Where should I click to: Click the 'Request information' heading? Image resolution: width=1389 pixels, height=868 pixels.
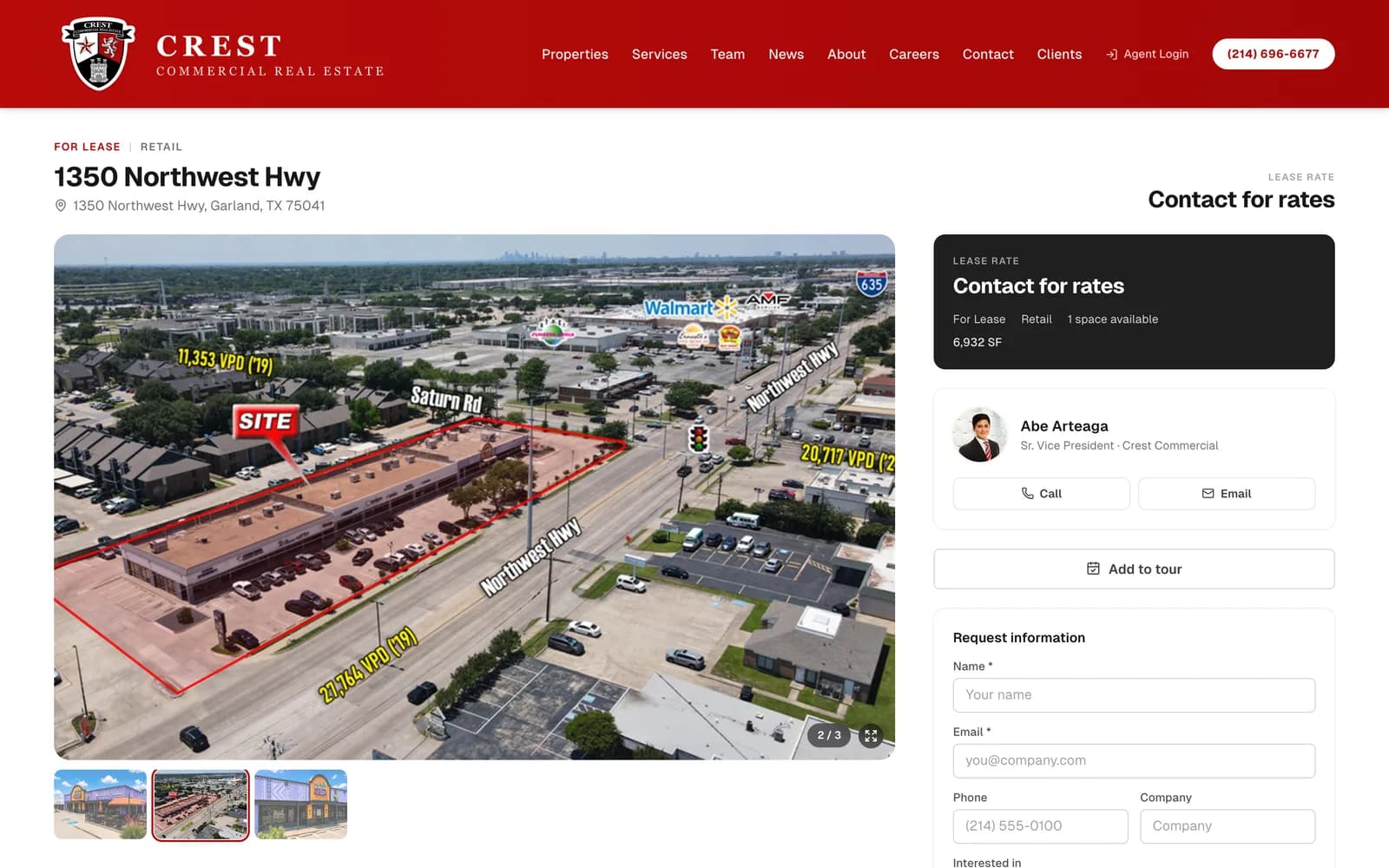point(1019,637)
